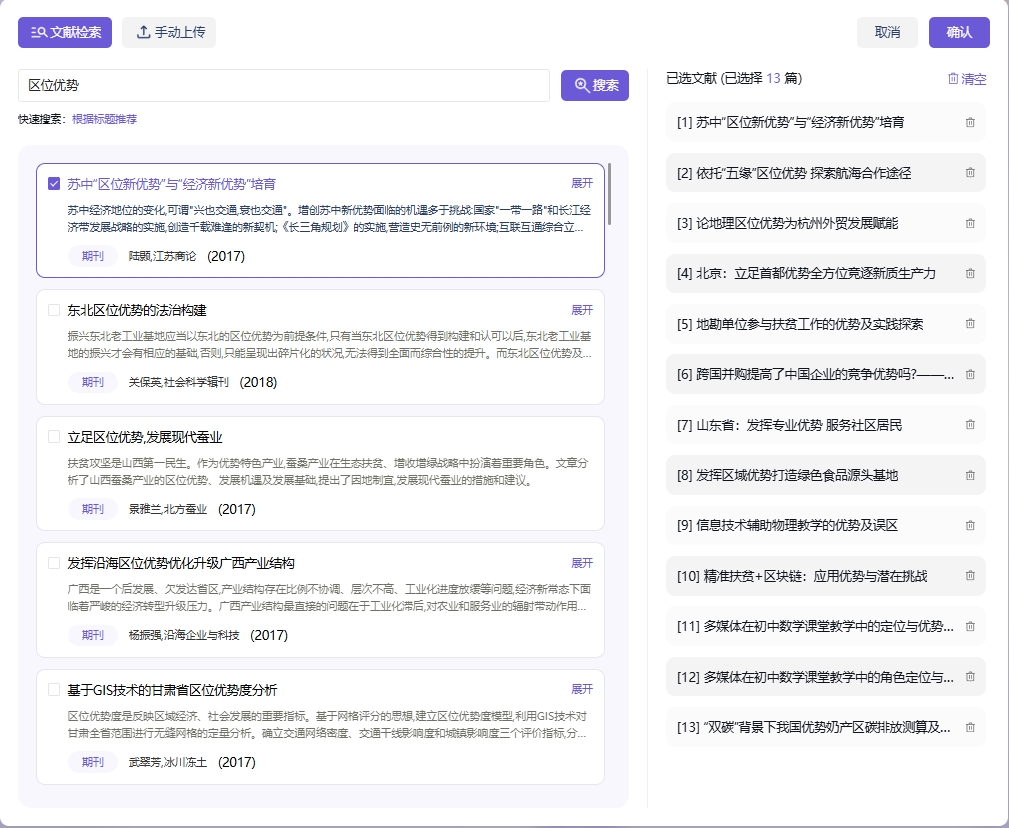Click author text 杨振强,沿海企业与科技
Viewport: 1009px width, 828px height.
pos(183,635)
